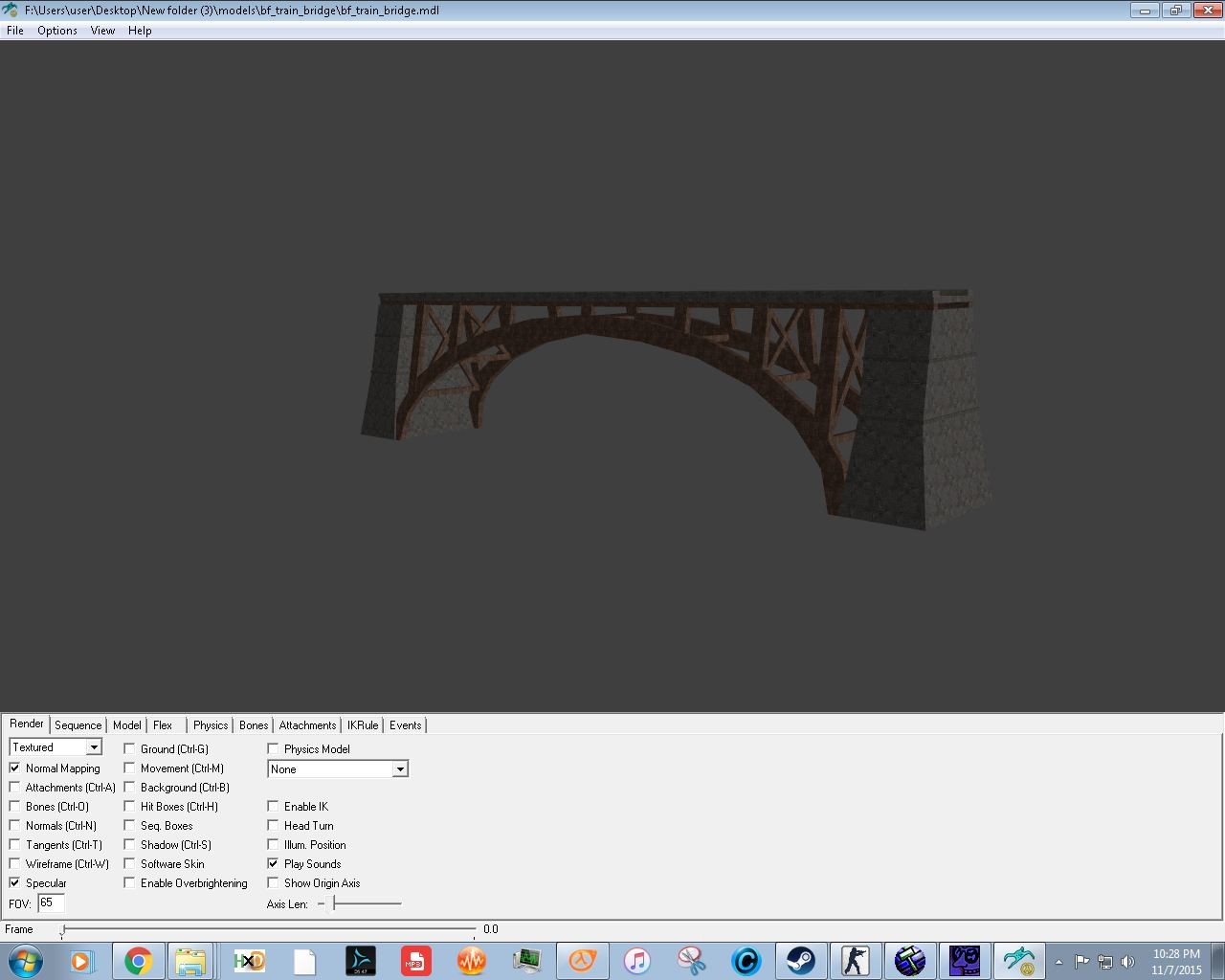The width and height of the screenshot is (1225, 980).
Task: Open Steam from the taskbar
Action: point(802,961)
